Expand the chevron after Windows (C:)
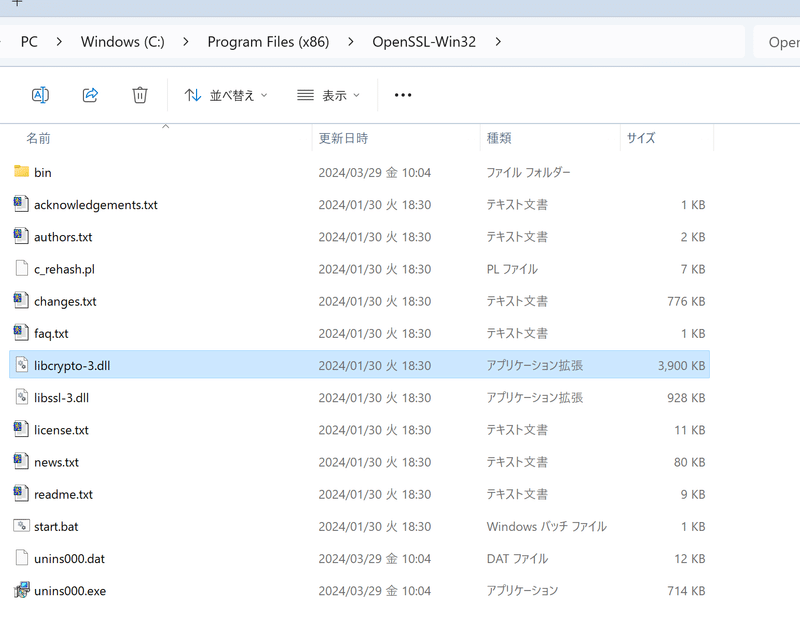The width and height of the screenshot is (800, 630). click(186, 42)
